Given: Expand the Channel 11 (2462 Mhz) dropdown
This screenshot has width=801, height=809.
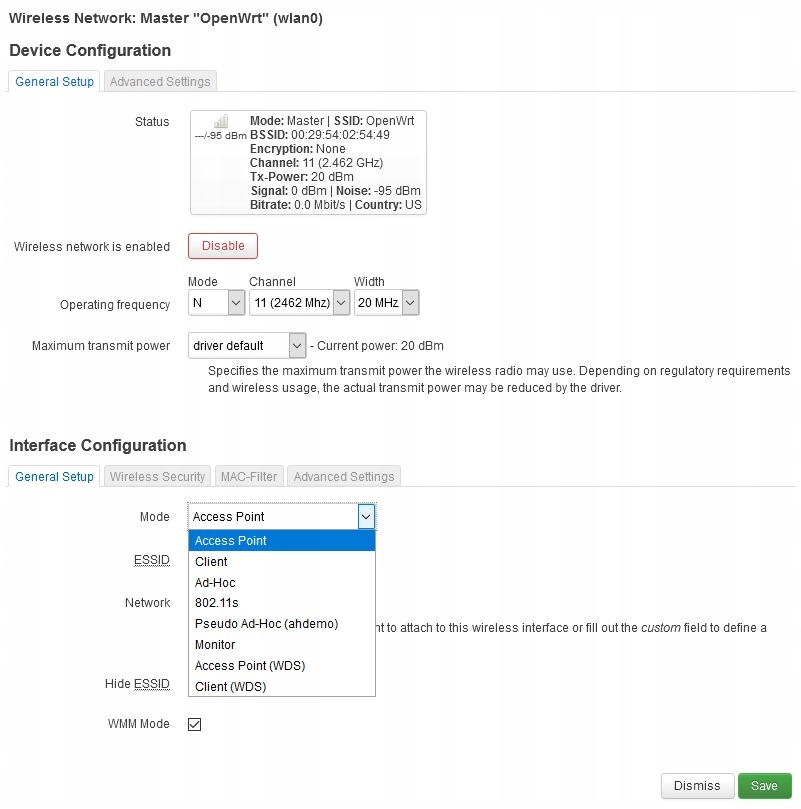Looking at the screenshot, I should 299,302.
